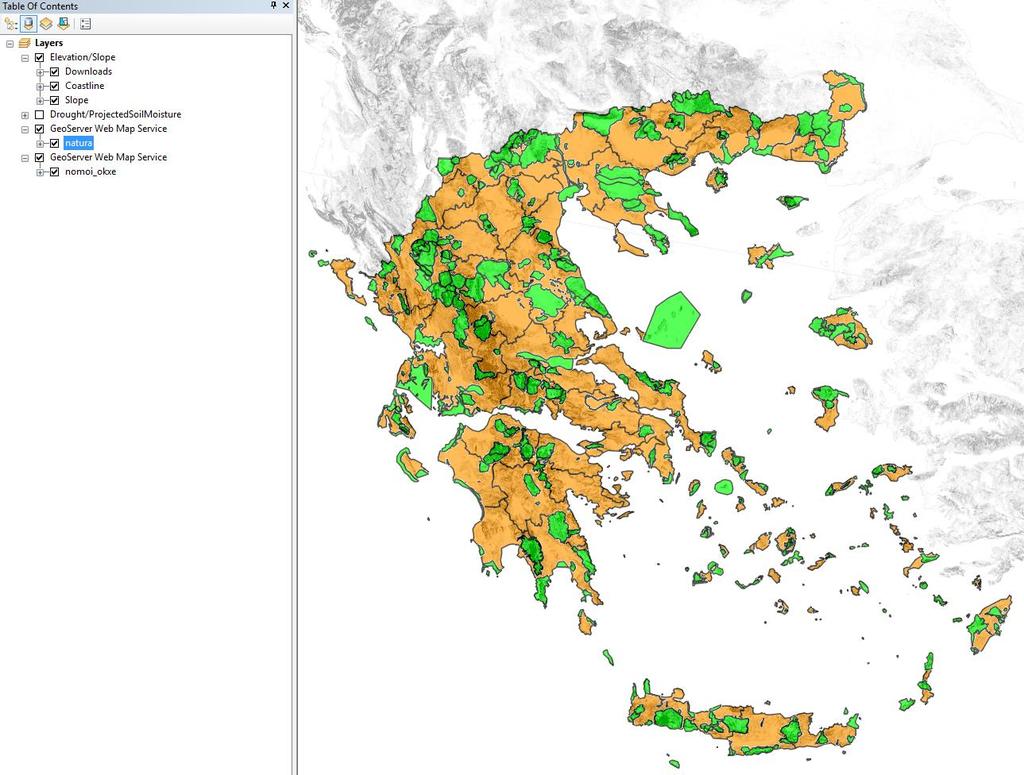This screenshot has width=1024, height=775.
Task: Select the Coastline layer name
Action: [x=84, y=86]
